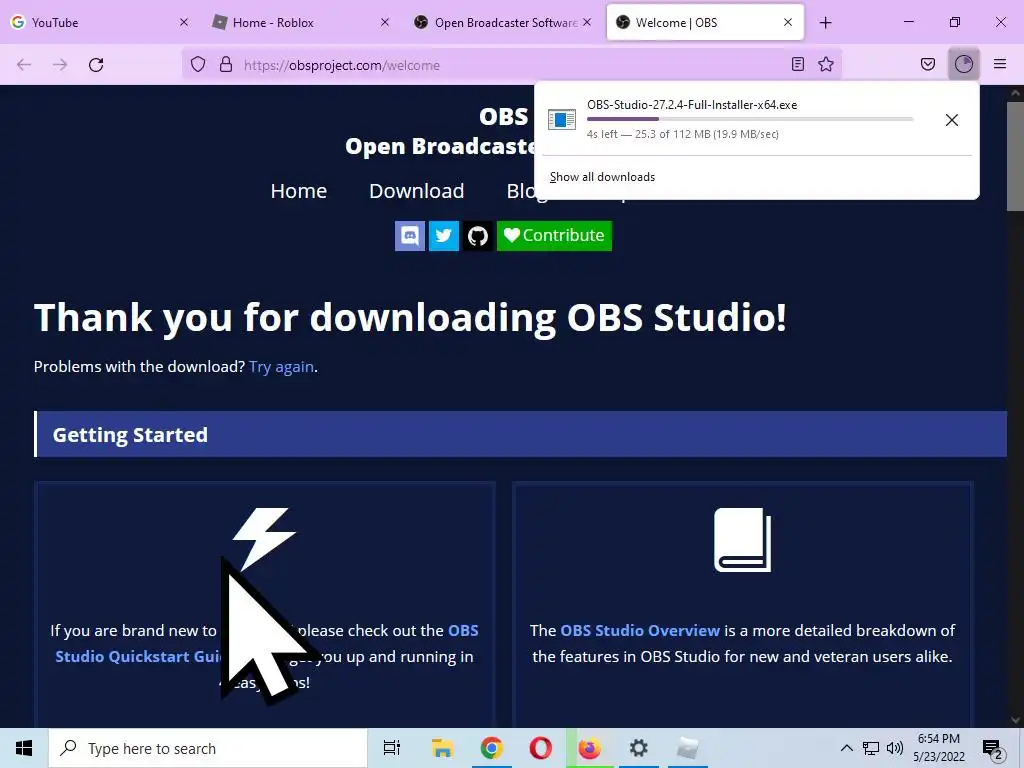Show hidden system tray icons
Viewport: 1024px width, 768px height.
click(846, 748)
